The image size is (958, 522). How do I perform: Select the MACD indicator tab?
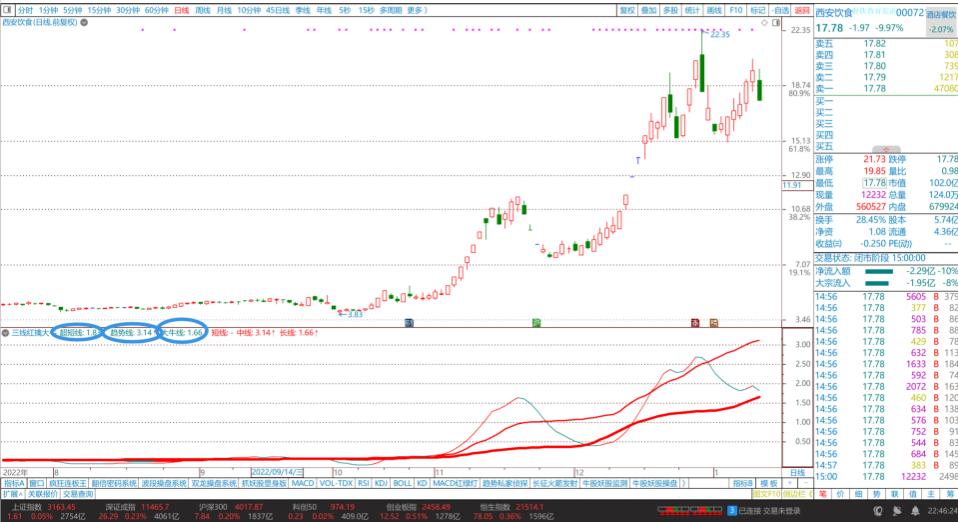click(x=302, y=483)
